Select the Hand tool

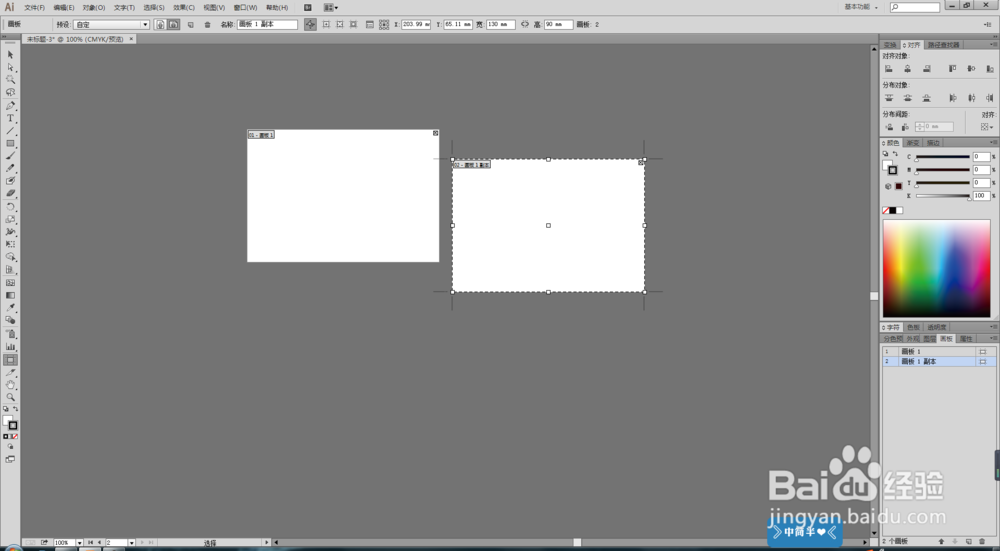coord(10,385)
